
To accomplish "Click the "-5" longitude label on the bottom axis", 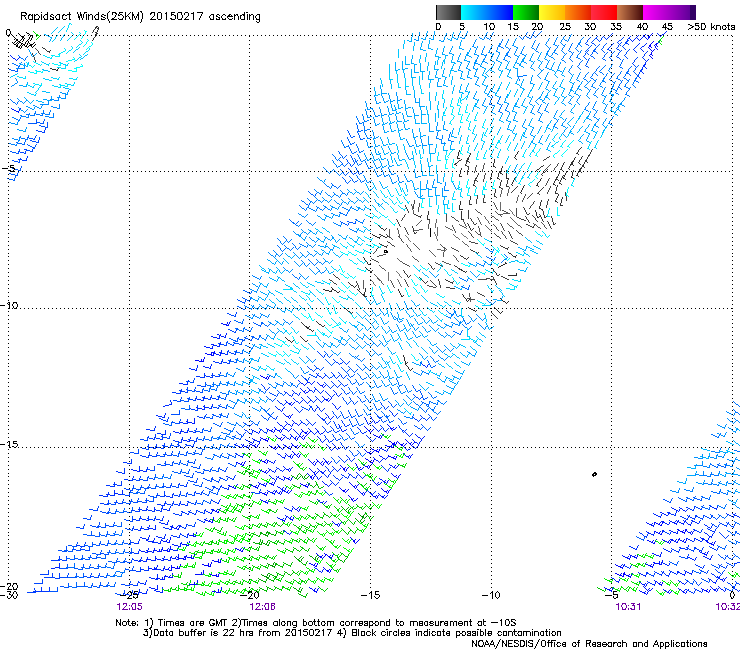I will (612, 595).
